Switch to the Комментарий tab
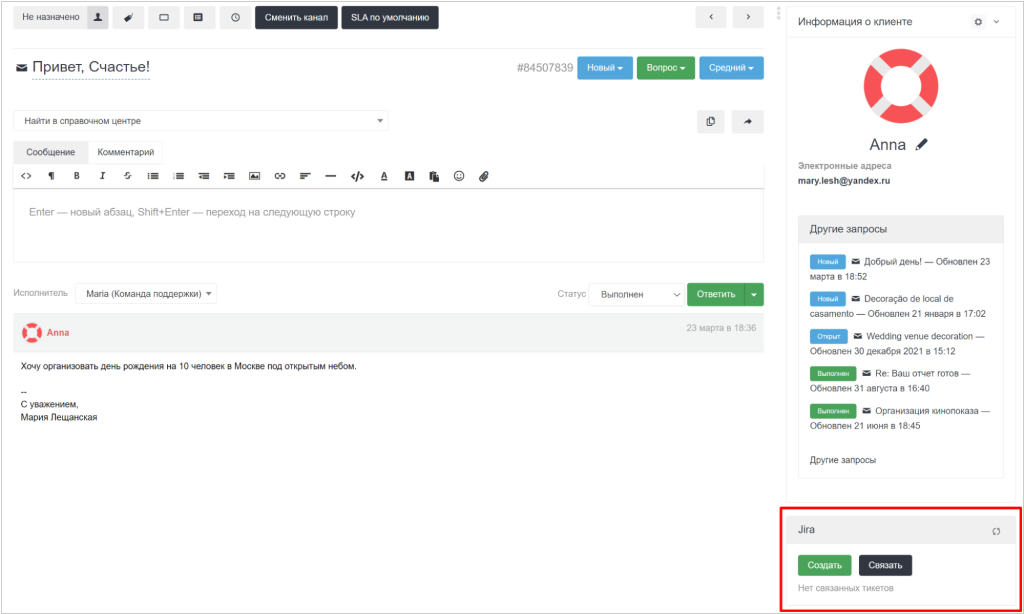Image resolution: width=1024 pixels, height=614 pixels. (x=125, y=152)
